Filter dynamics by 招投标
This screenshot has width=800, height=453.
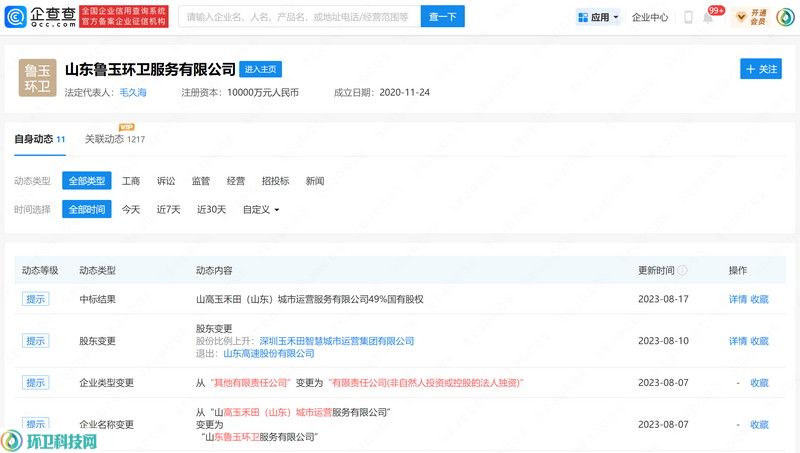275,181
